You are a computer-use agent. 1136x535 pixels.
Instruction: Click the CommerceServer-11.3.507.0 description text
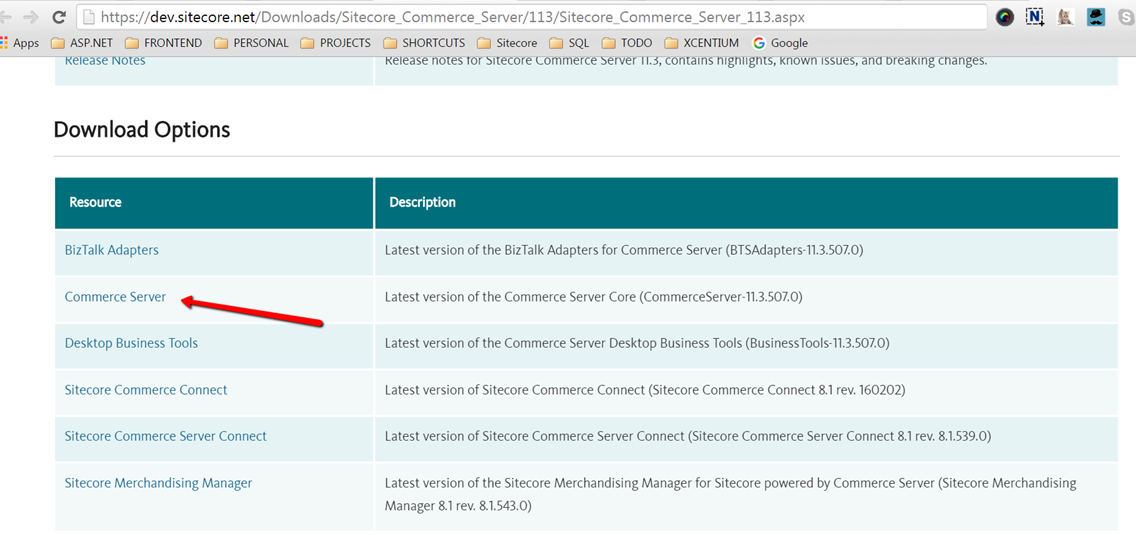tap(593, 296)
